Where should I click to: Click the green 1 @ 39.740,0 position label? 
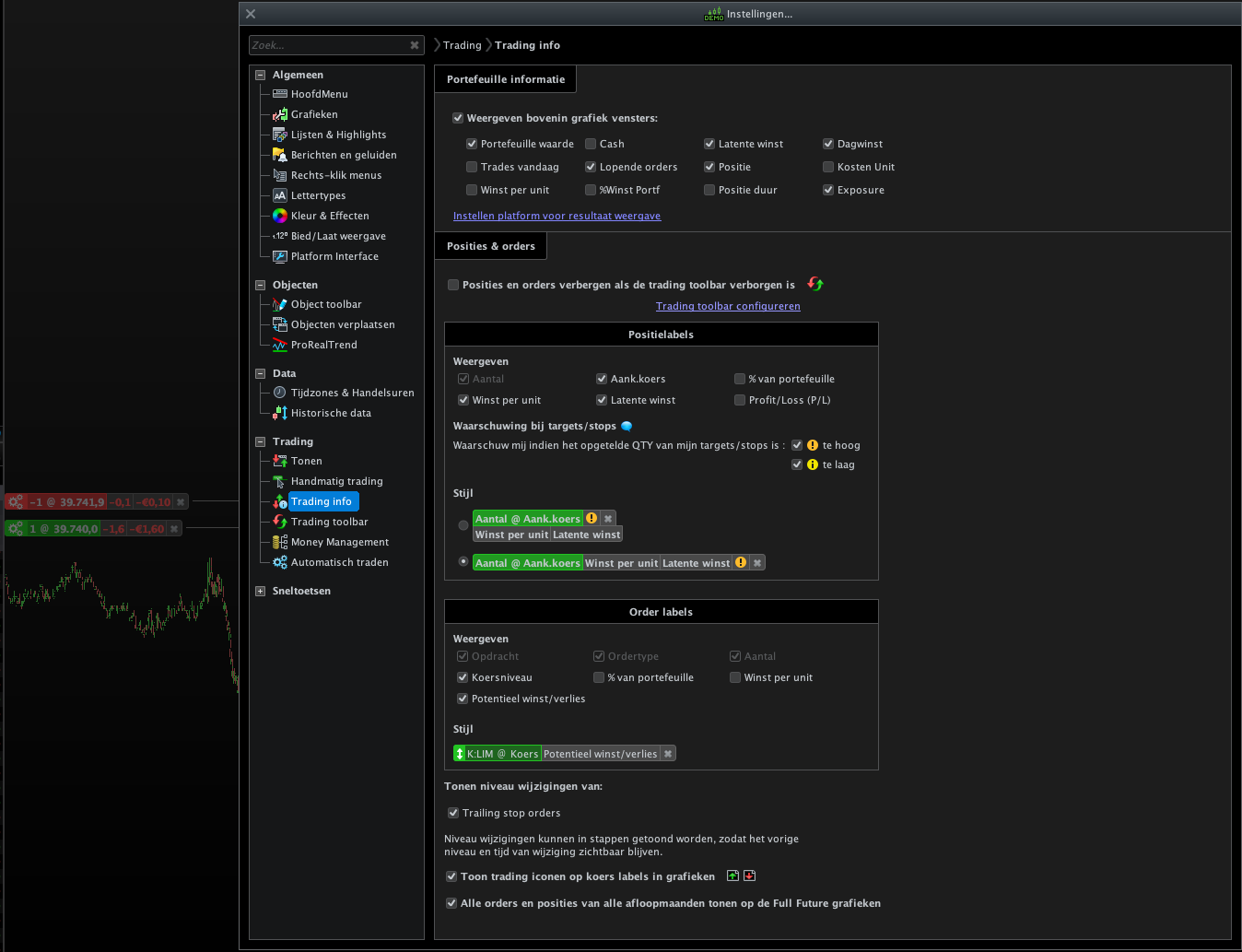coord(92,529)
